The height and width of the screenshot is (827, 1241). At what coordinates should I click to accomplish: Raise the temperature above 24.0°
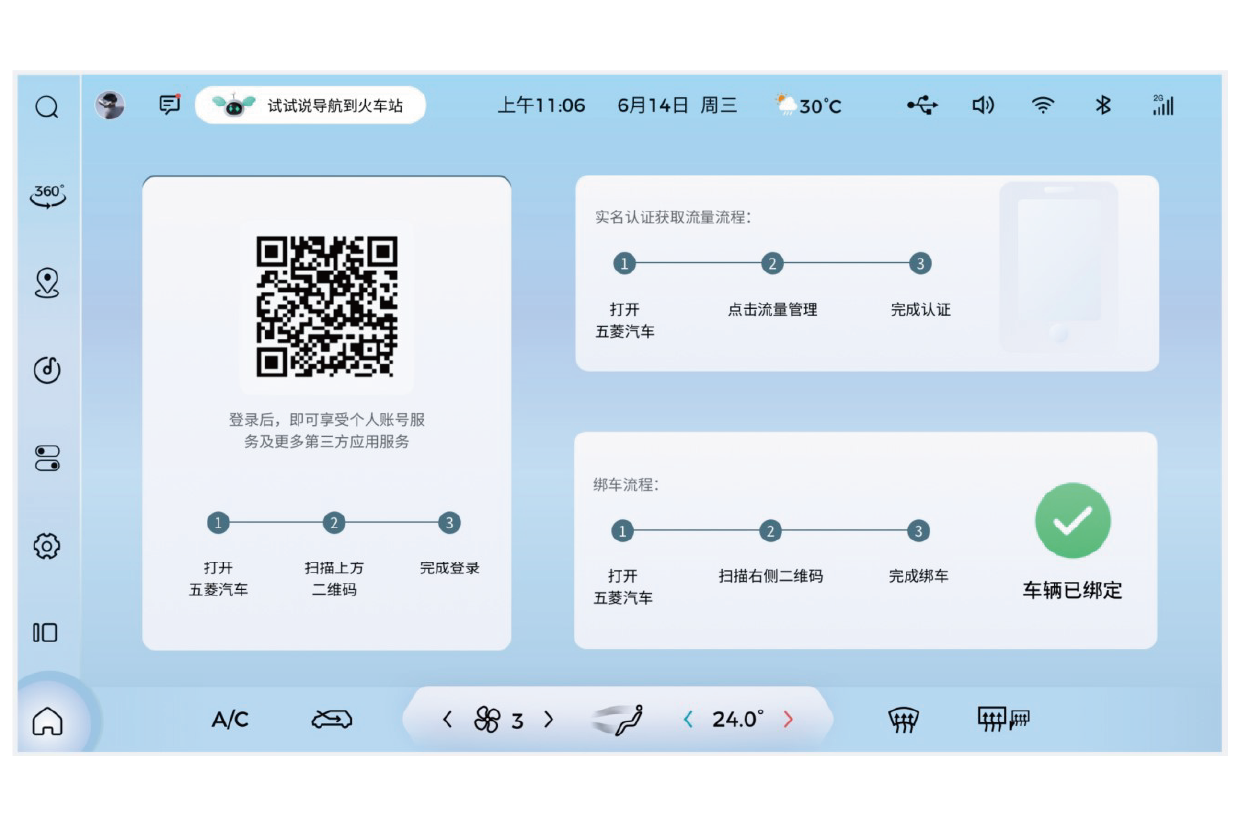pos(788,719)
